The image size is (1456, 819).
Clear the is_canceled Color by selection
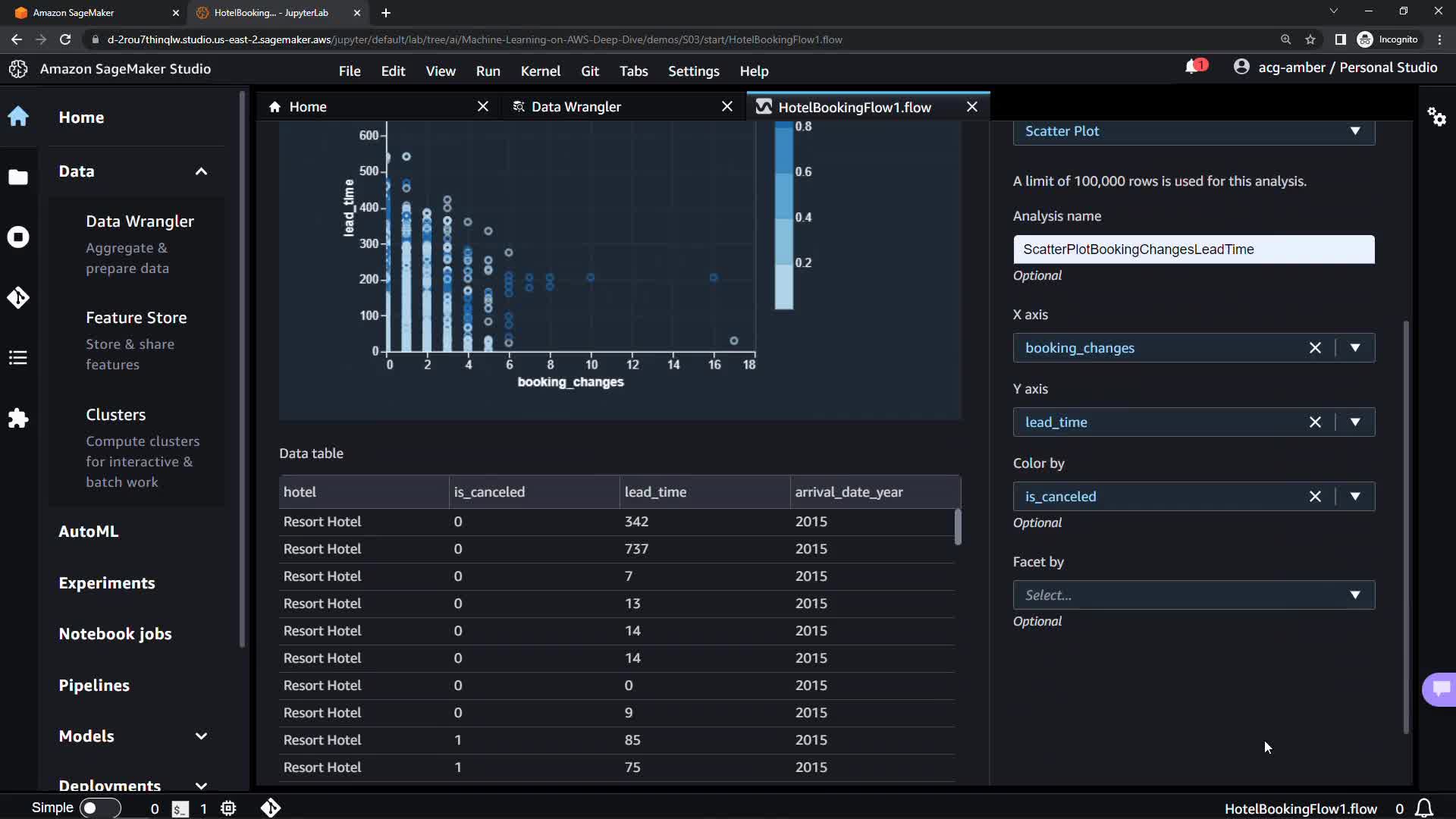(1315, 497)
